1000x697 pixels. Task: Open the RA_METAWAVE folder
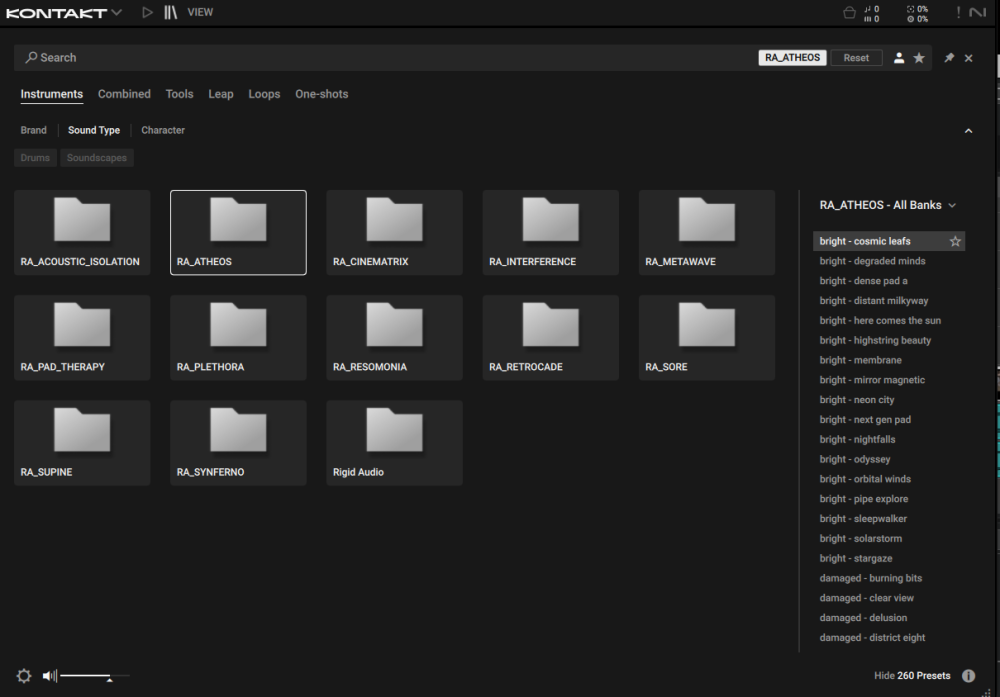tap(707, 233)
